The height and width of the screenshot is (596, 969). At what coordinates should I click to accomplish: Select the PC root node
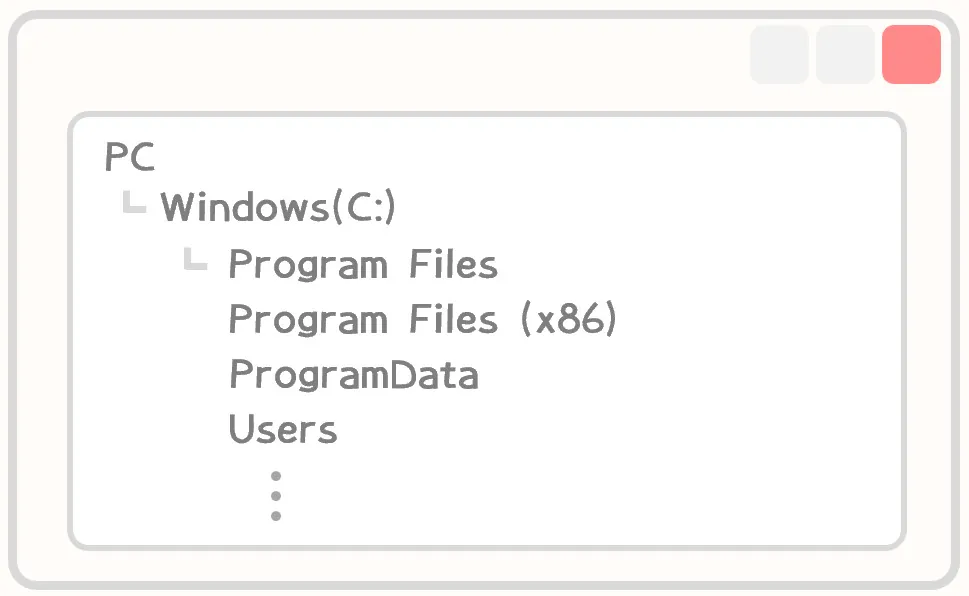[129, 156]
